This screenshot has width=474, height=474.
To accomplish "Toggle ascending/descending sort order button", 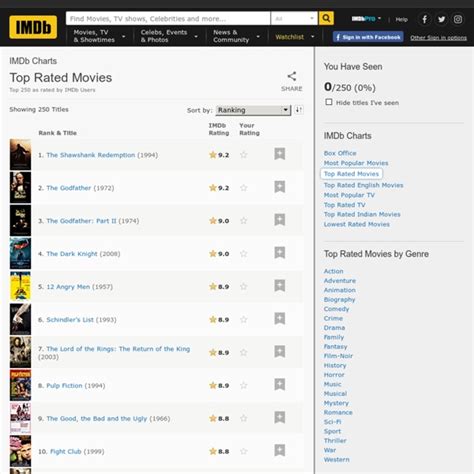I will (x=299, y=110).
